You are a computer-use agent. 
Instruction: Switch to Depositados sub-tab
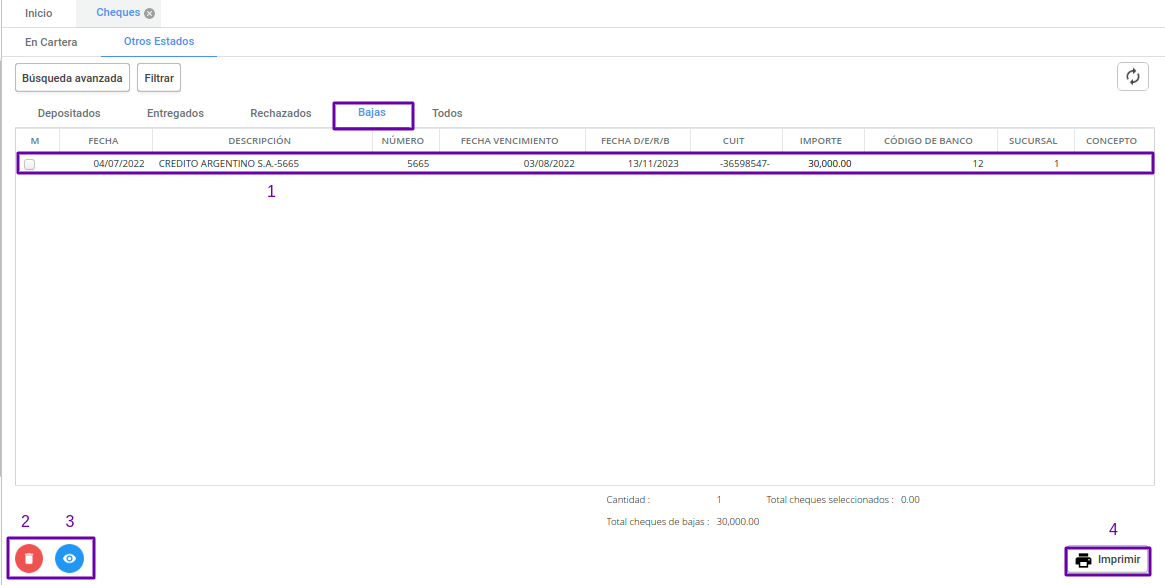click(69, 114)
